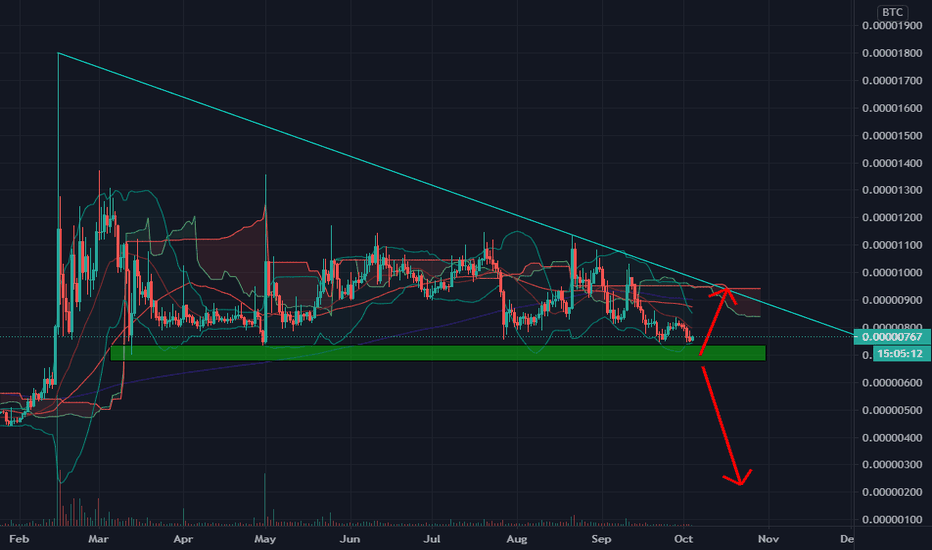
Task: Click the Mar label on time axis
Action: point(98,539)
